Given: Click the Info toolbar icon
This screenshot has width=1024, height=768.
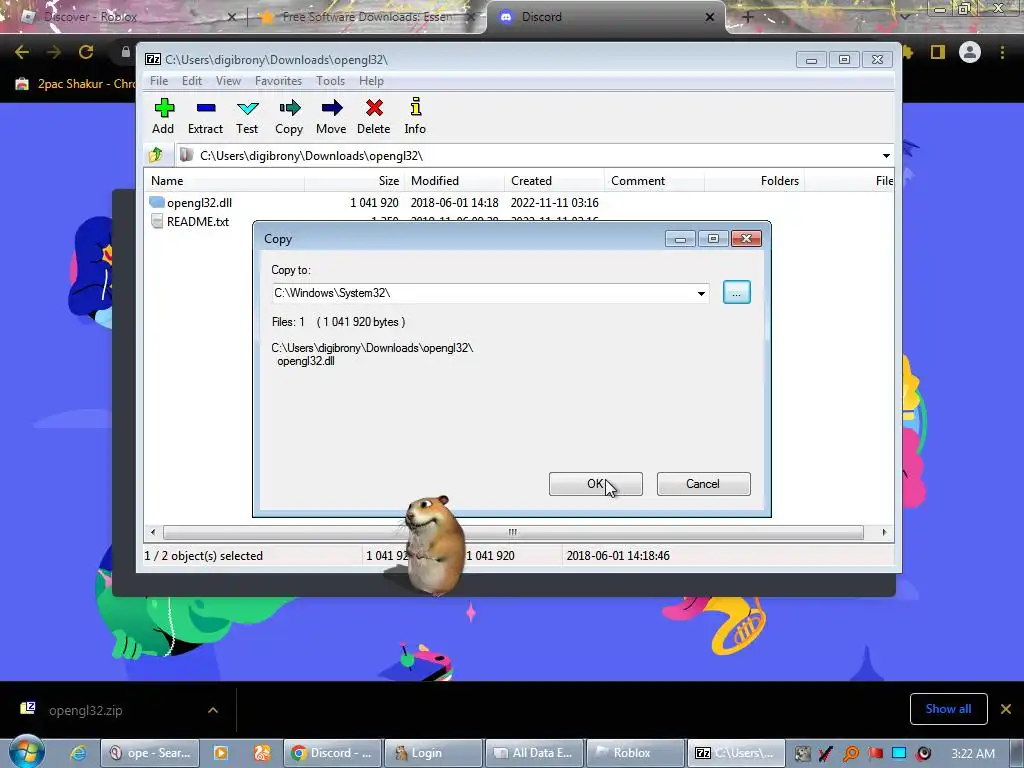Looking at the screenshot, I should 415,116.
